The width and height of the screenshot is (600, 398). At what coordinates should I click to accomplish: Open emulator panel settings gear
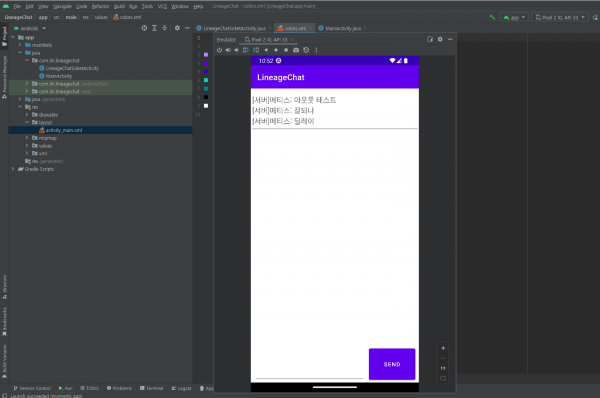click(x=440, y=39)
